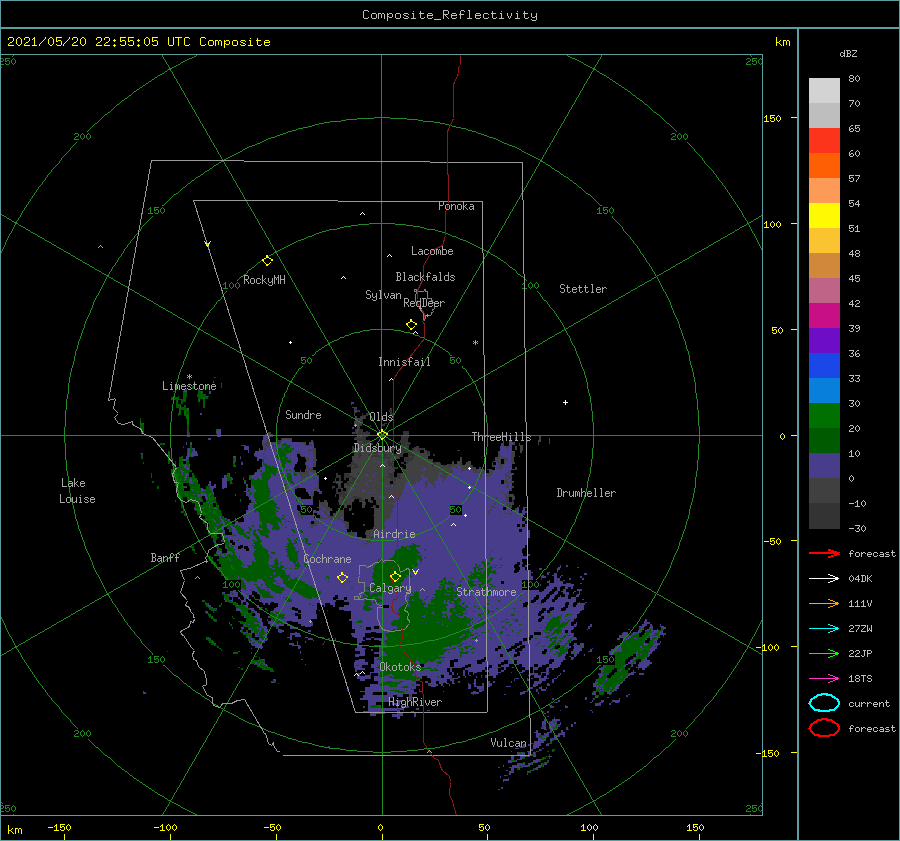The height and width of the screenshot is (841, 900).
Task: Click the yellow marker south of RedDeer
Action: pyautogui.click(x=411, y=324)
